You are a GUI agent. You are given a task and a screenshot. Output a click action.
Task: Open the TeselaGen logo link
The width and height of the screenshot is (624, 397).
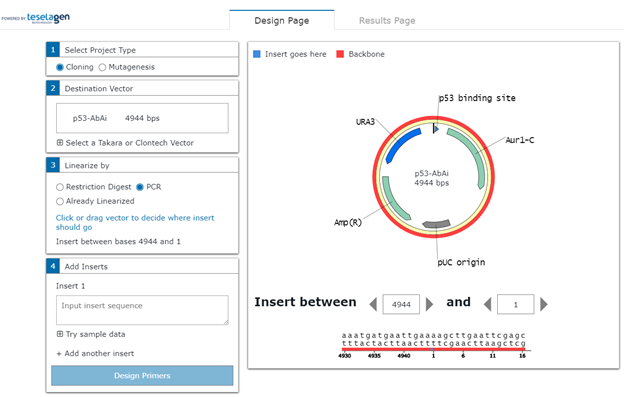pos(36,18)
